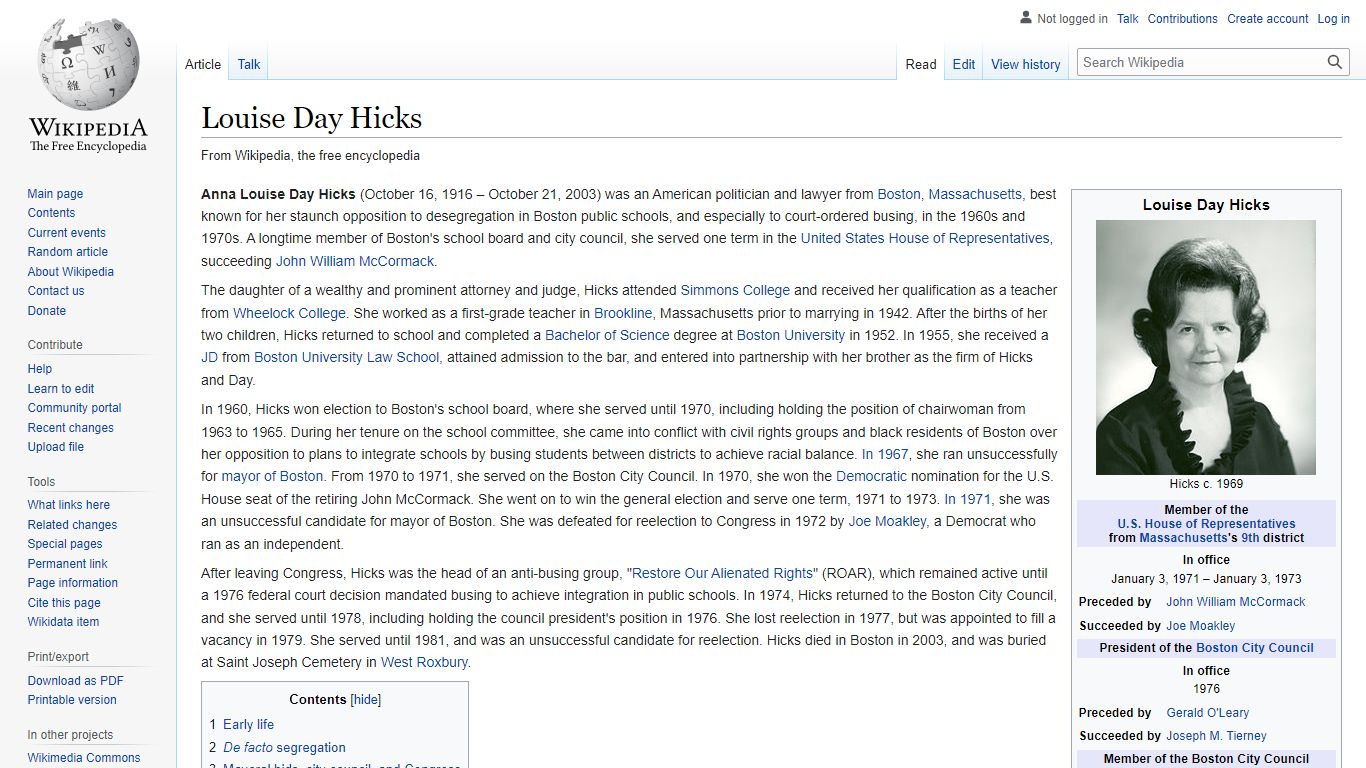This screenshot has width=1366, height=768.
Task: Follow the Boston link in intro
Action: pyautogui.click(x=899, y=194)
